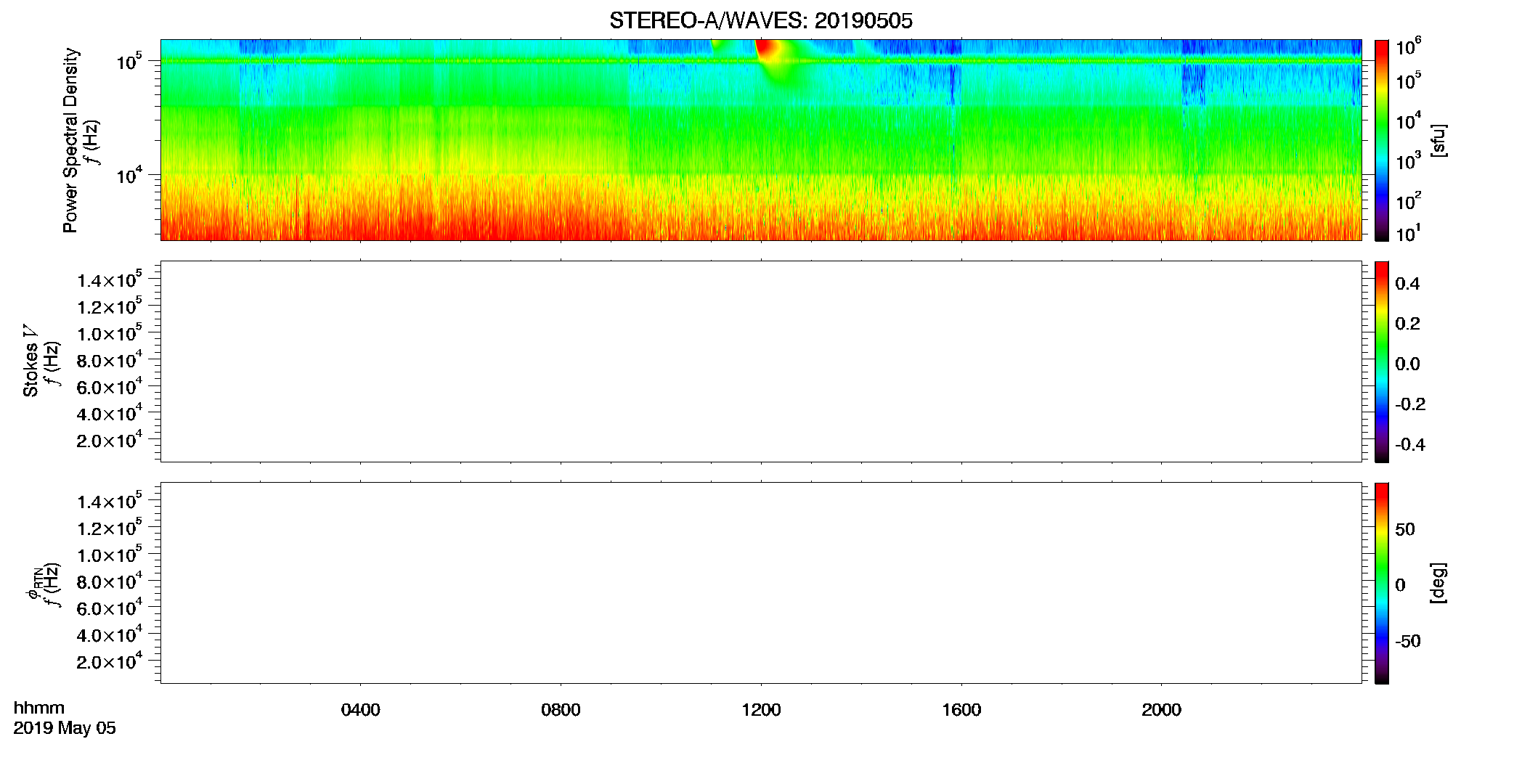Click the 0400 time axis label

coord(360,710)
